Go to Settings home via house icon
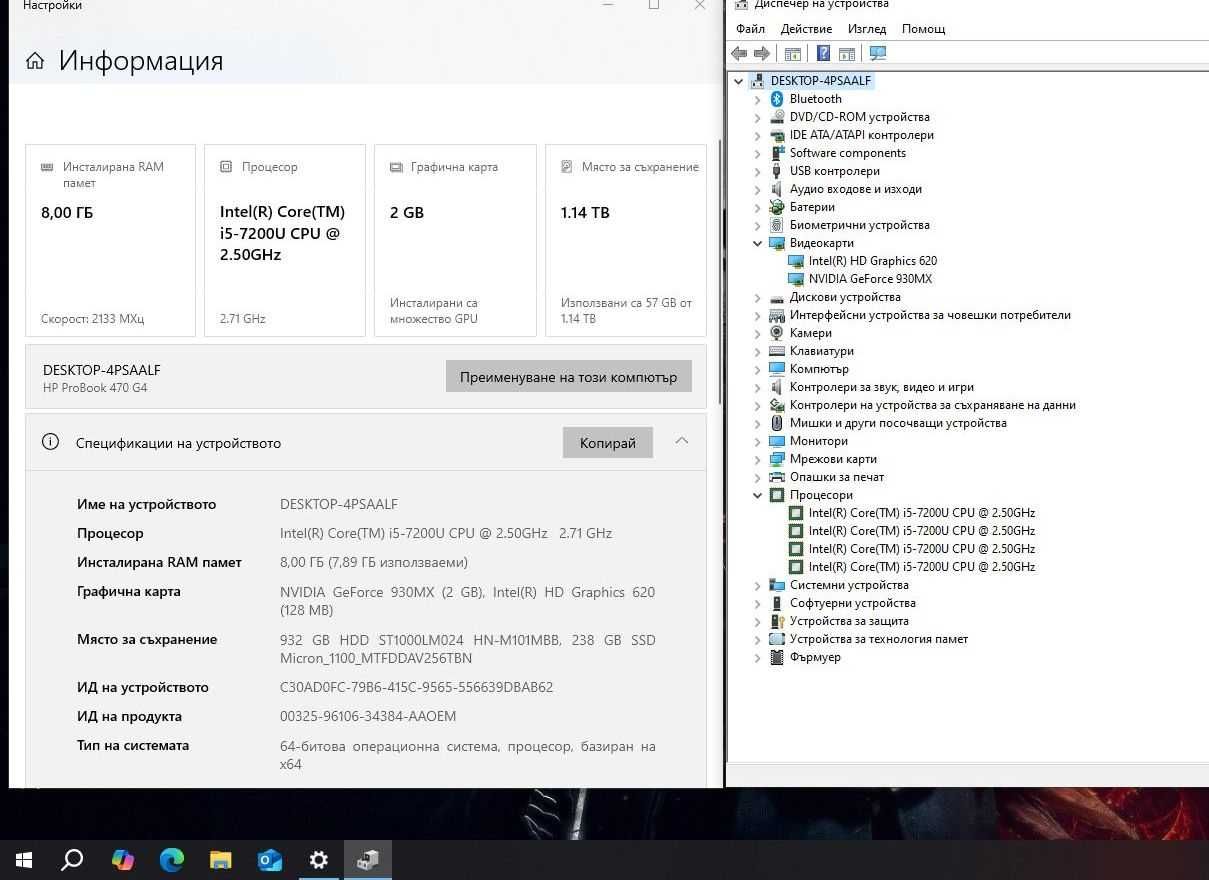The image size is (1209, 880). (x=35, y=61)
